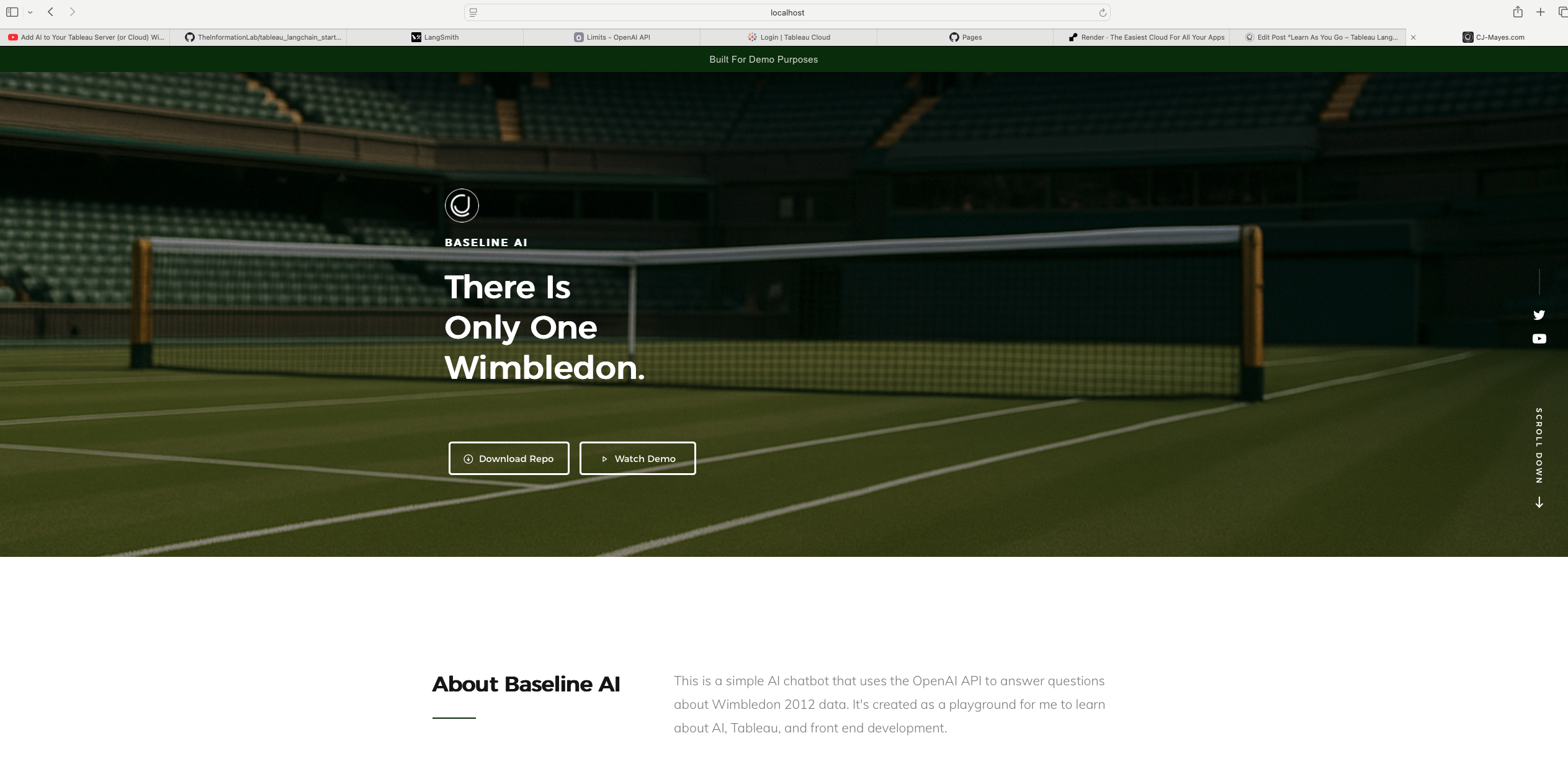The width and height of the screenshot is (1568, 782).
Task: Add a new browser tab
Action: coord(1540,12)
